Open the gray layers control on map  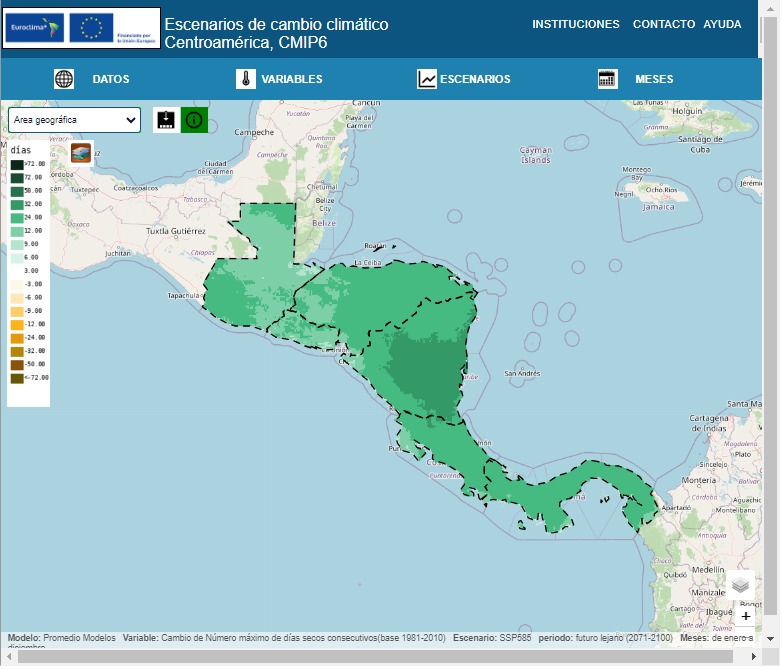pos(740,586)
